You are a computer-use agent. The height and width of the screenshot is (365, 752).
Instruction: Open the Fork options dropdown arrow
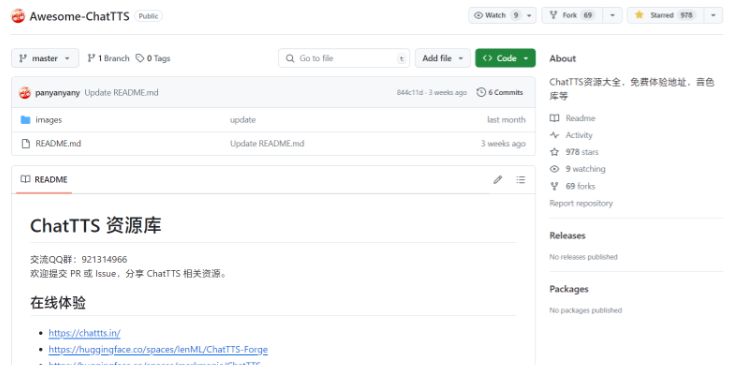click(612, 15)
